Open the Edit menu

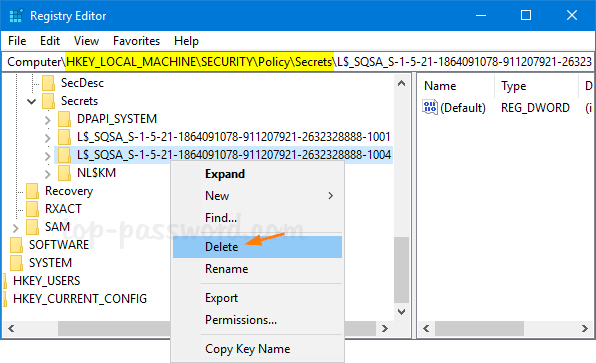pos(50,41)
